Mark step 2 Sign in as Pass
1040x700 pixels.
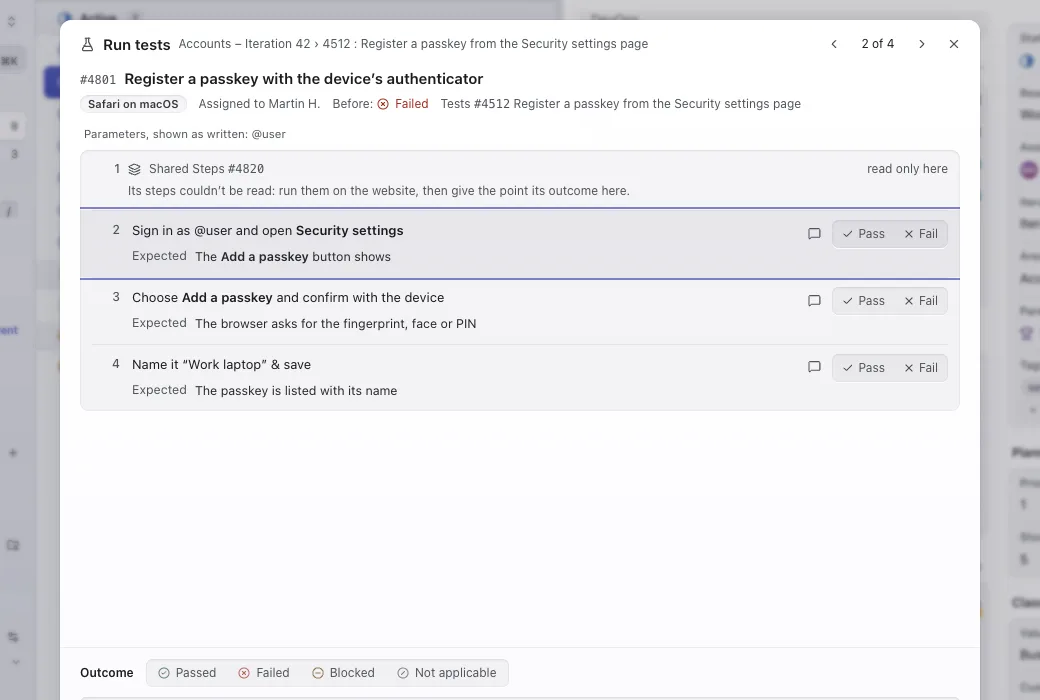pyautogui.click(x=863, y=234)
